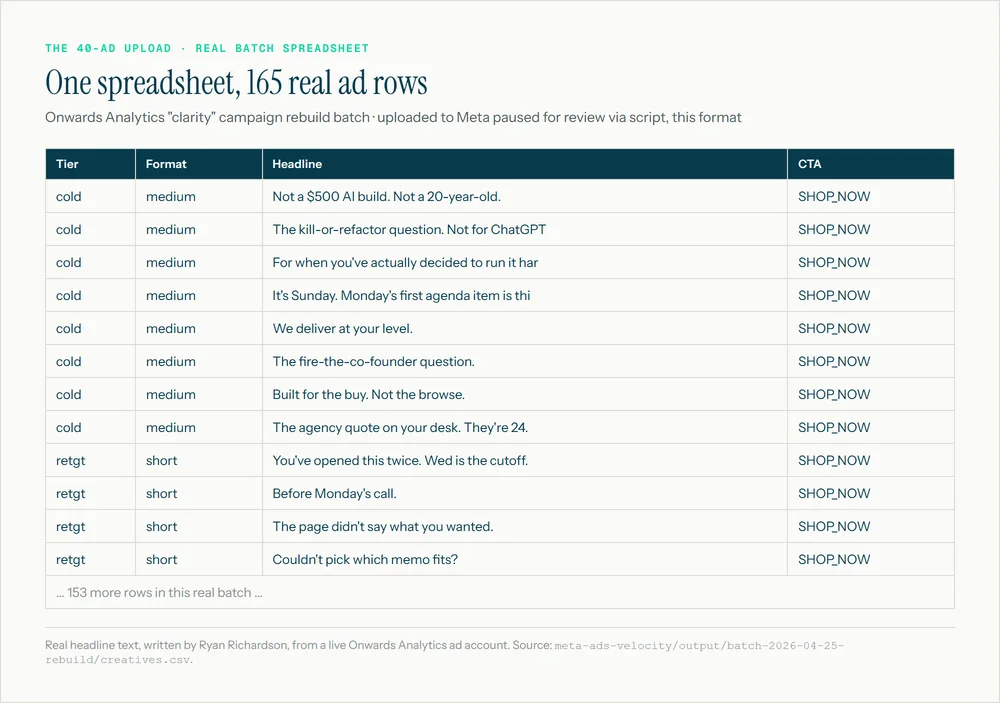
Task: Click SHOP_NOW in the 'It's Sunday' row
Action: pyautogui.click(x=834, y=295)
